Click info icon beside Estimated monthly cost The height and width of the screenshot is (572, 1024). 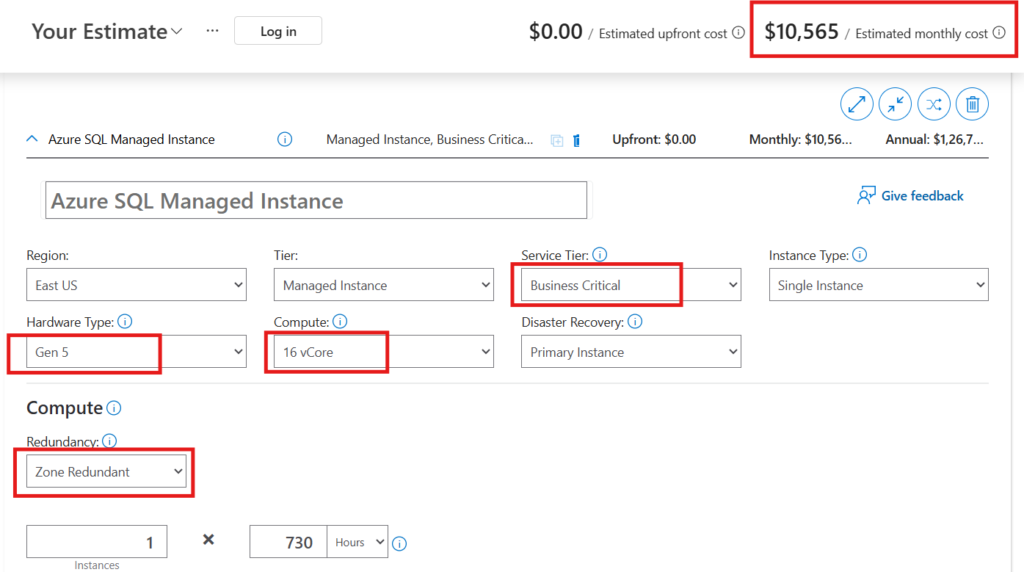pyautogui.click(x=999, y=32)
